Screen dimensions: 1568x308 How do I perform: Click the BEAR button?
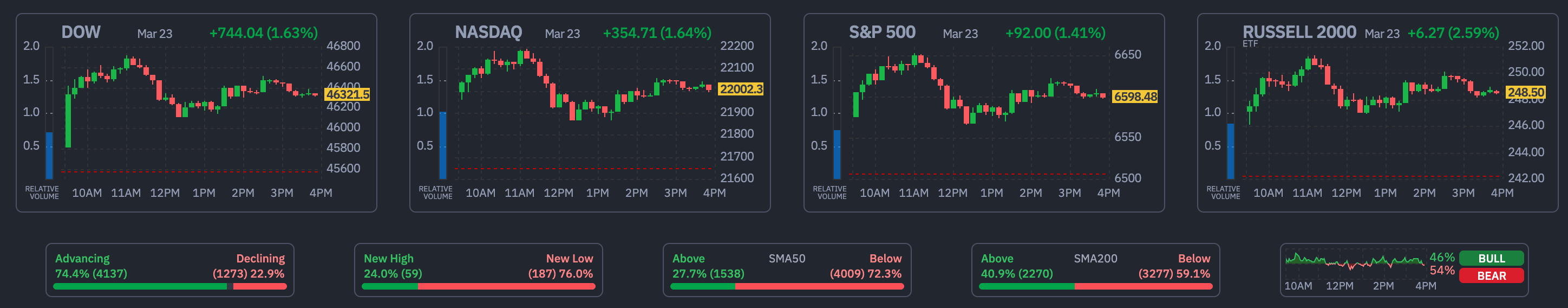(x=1491, y=275)
